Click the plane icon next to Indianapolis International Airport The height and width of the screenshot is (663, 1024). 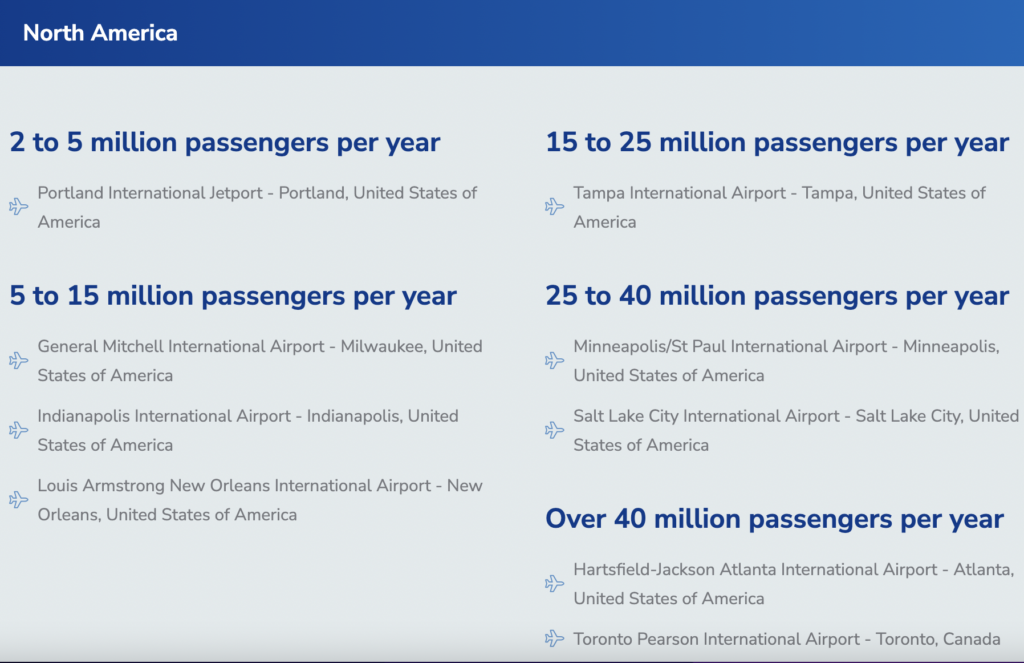[19, 430]
